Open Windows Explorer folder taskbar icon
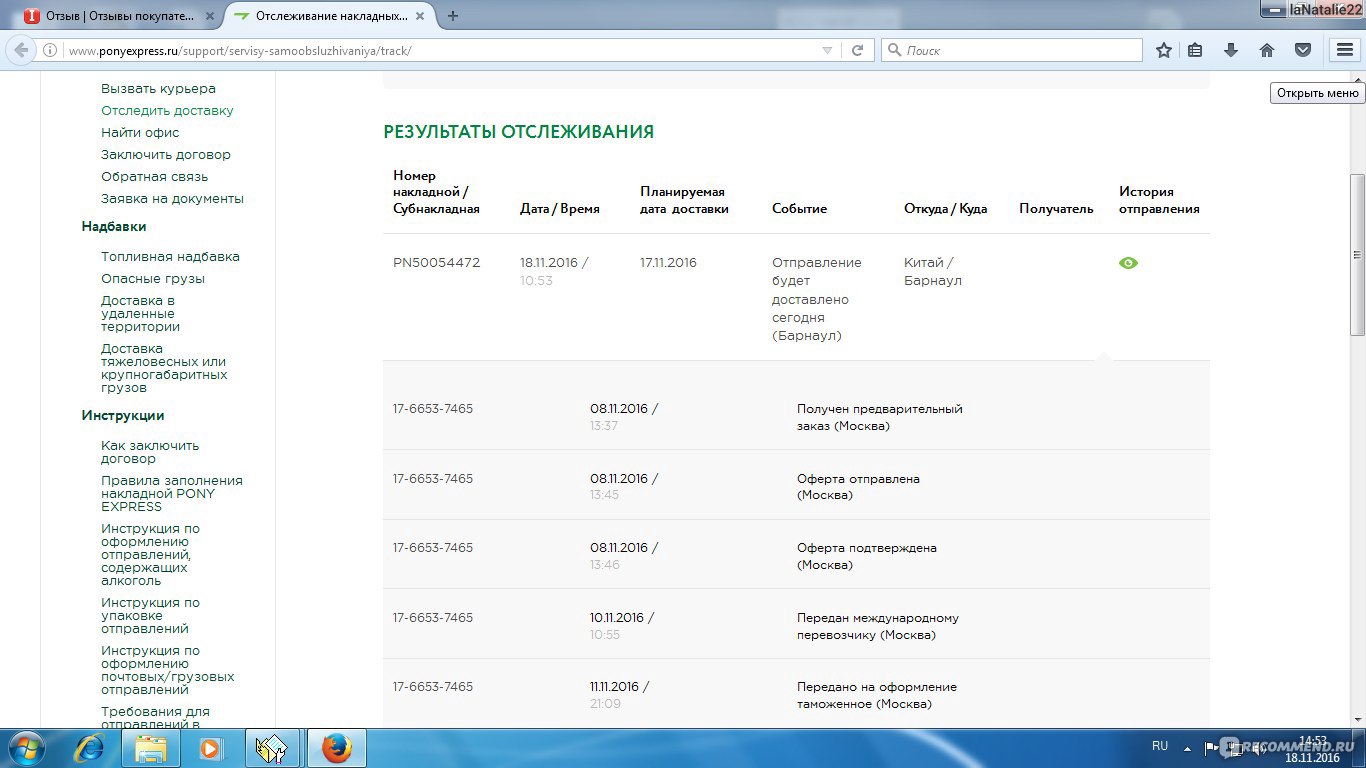This screenshot has width=1366, height=768. pos(151,748)
